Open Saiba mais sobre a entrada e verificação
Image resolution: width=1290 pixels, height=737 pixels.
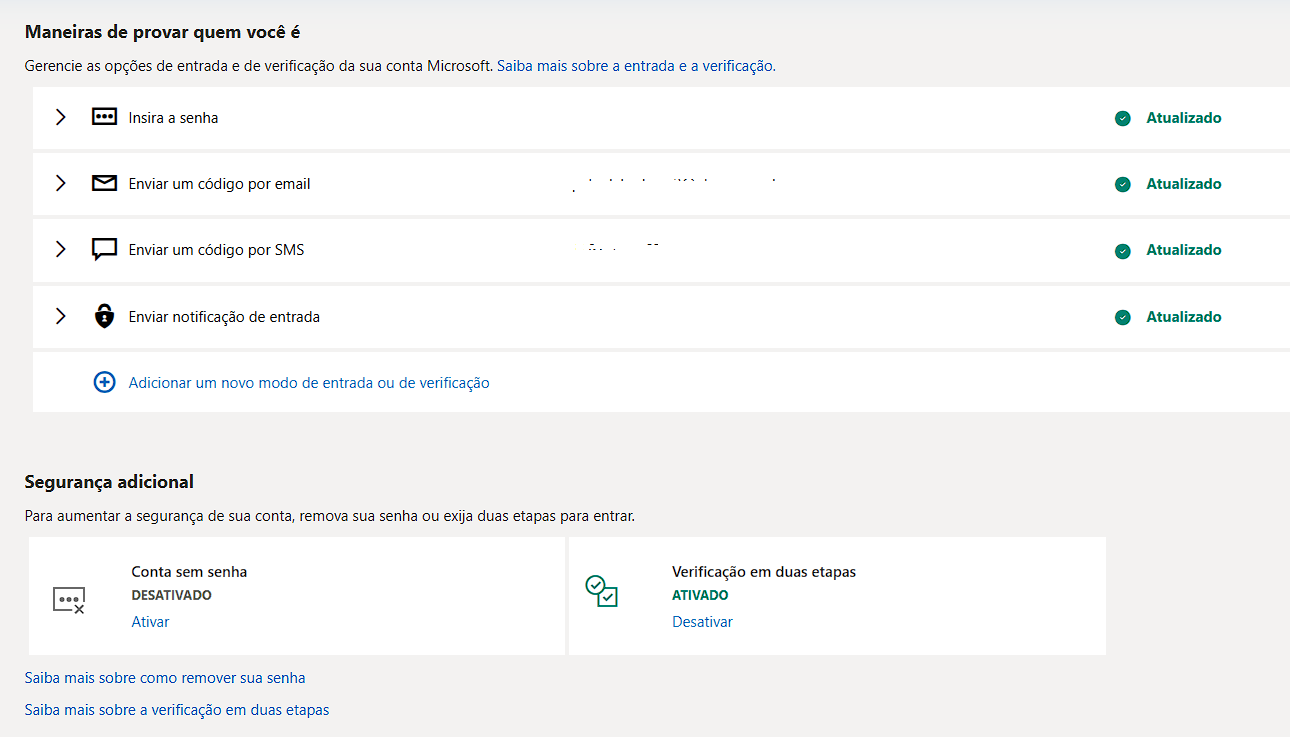click(x=635, y=66)
